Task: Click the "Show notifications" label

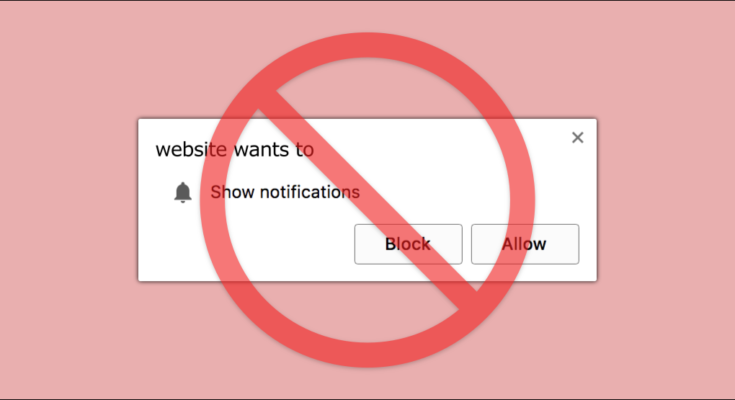Action: (x=285, y=192)
